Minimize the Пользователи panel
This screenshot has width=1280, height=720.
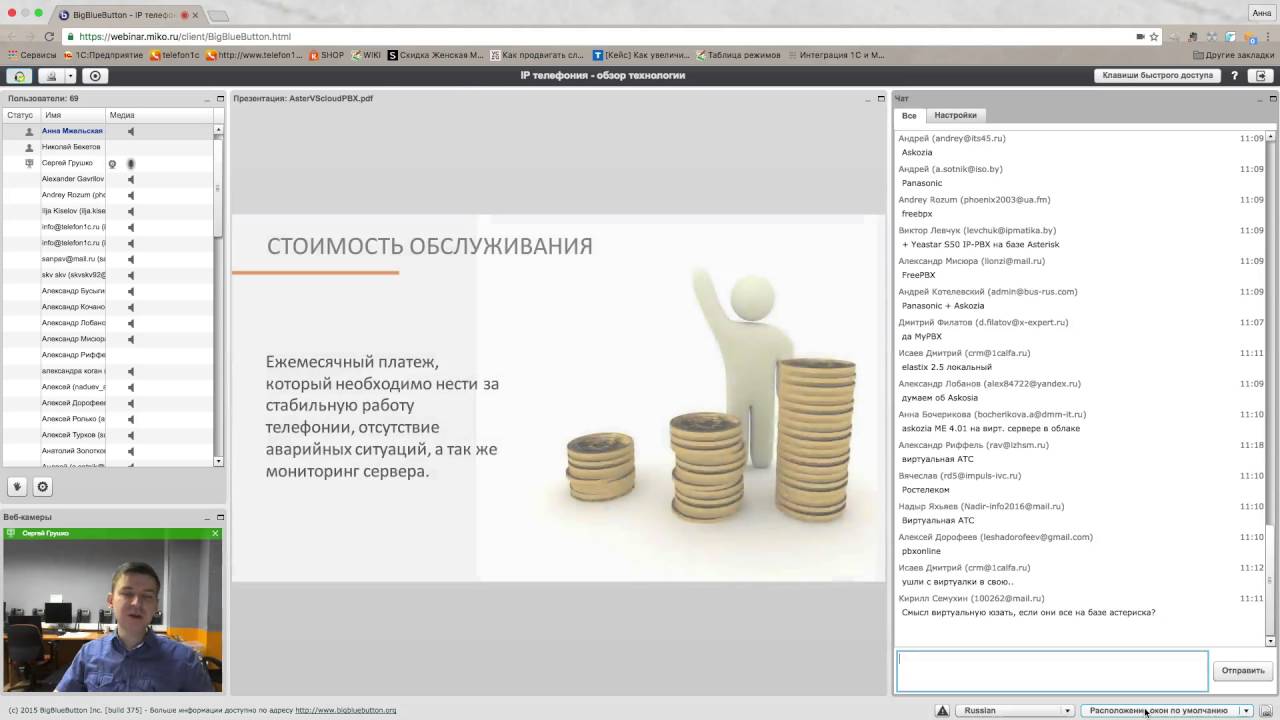coord(206,99)
